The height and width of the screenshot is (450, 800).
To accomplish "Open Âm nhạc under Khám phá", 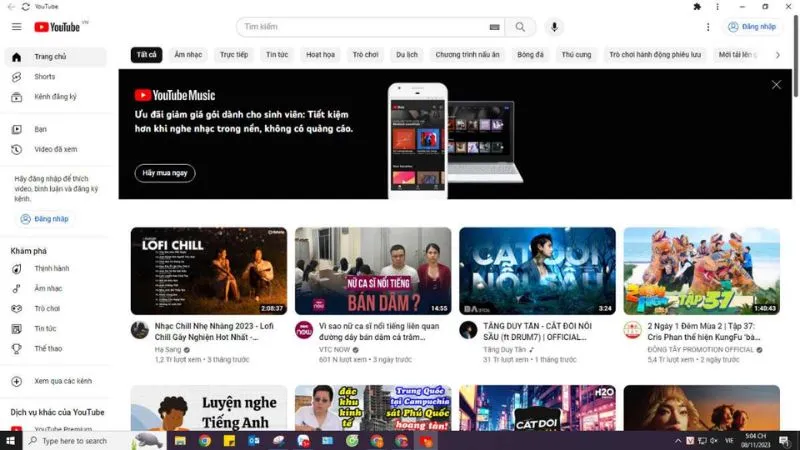I will click(x=56, y=288).
